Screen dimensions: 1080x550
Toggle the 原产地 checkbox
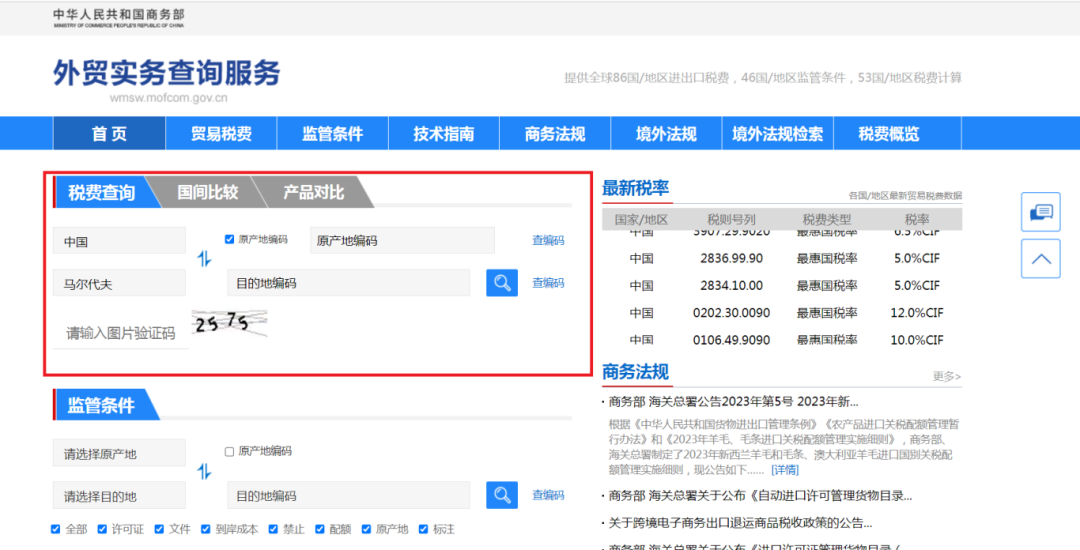365,529
